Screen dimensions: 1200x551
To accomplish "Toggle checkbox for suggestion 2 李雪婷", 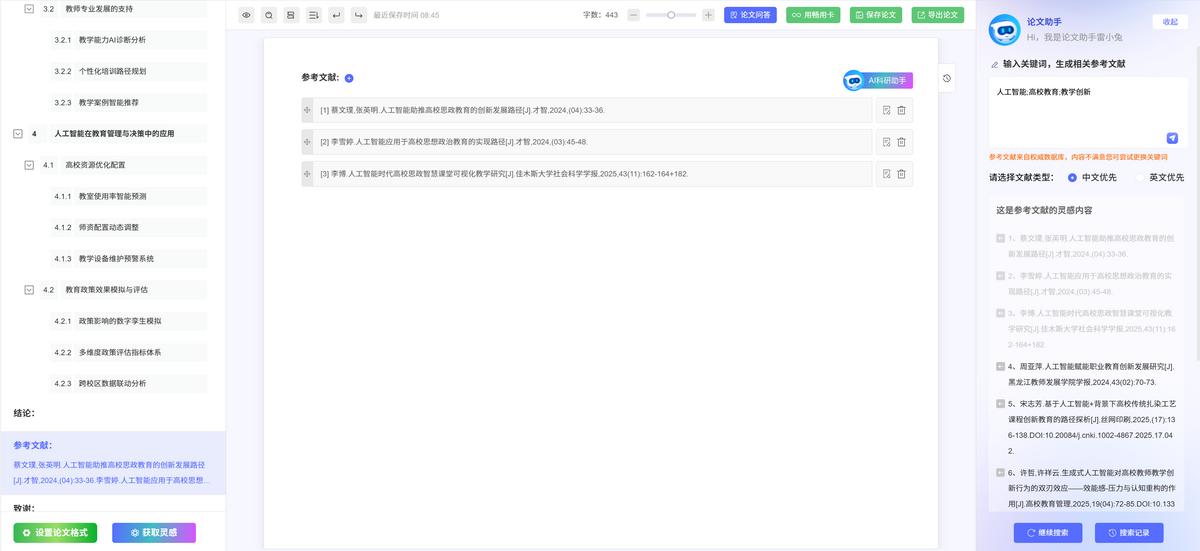I will pos(1000,275).
